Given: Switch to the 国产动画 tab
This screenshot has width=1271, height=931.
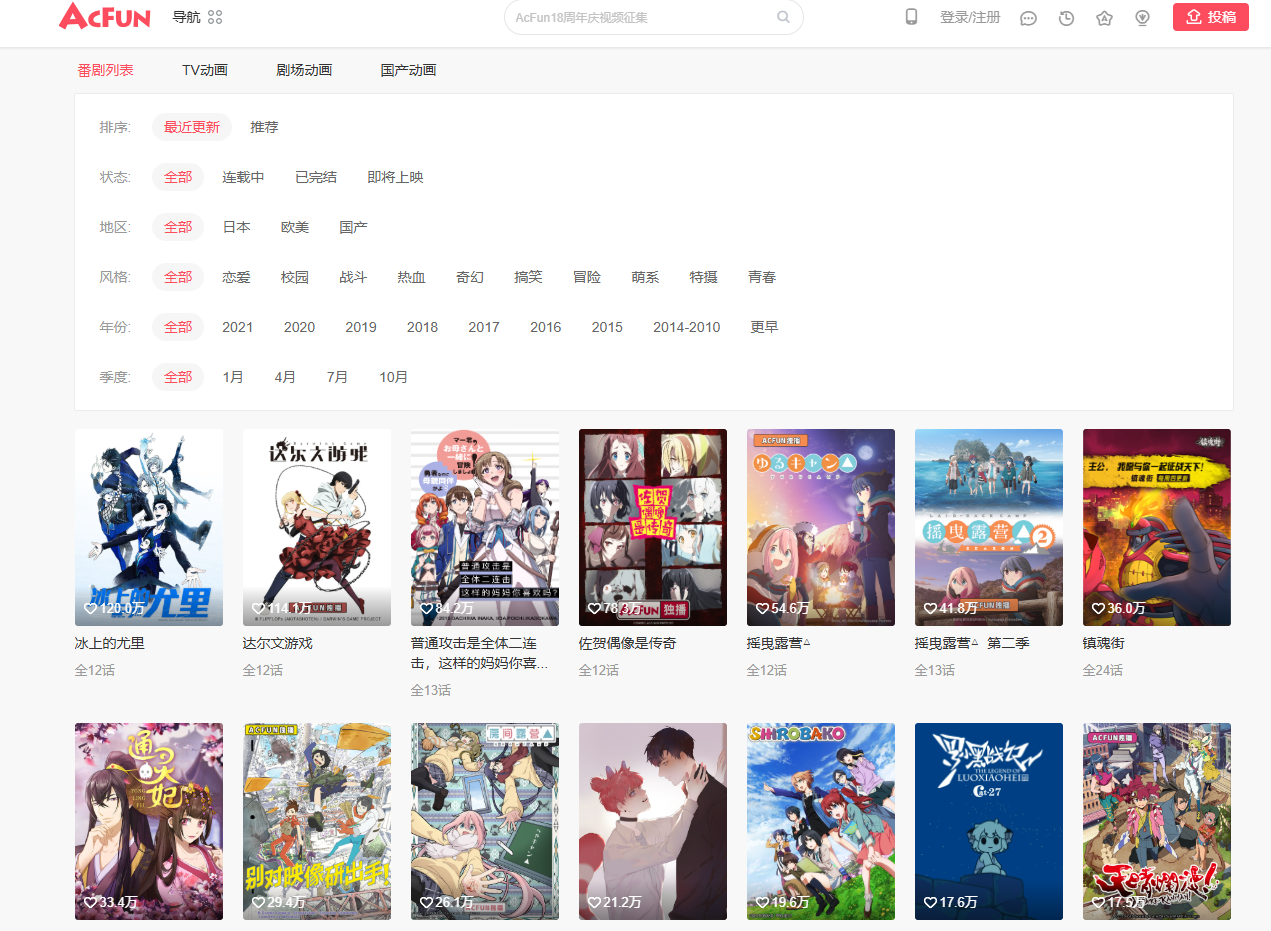Looking at the screenshot, I should (408, 70).
